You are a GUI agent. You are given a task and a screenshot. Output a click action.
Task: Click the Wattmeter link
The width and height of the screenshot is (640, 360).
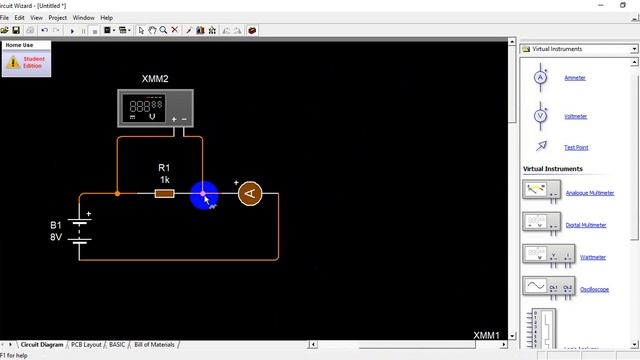pos(593,257)
